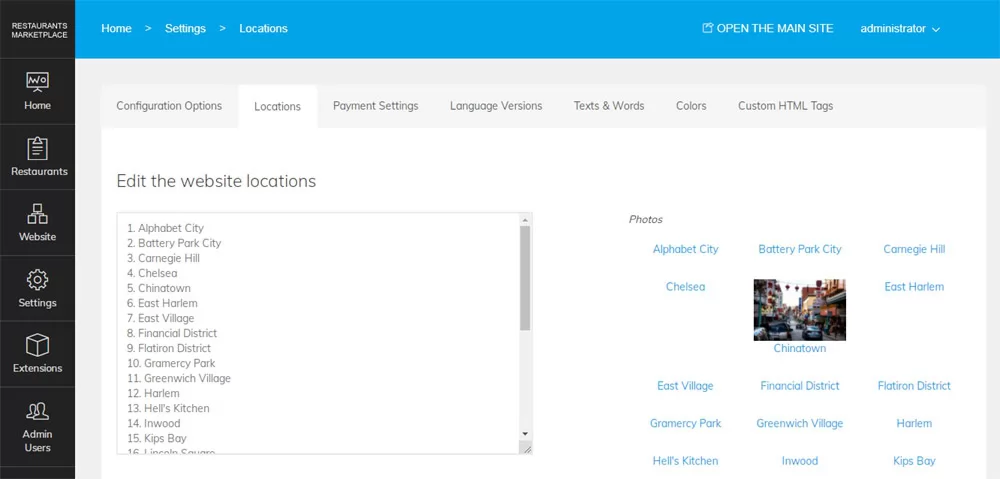Click the locations list scrollbar thumb

[x=525, y=278]
